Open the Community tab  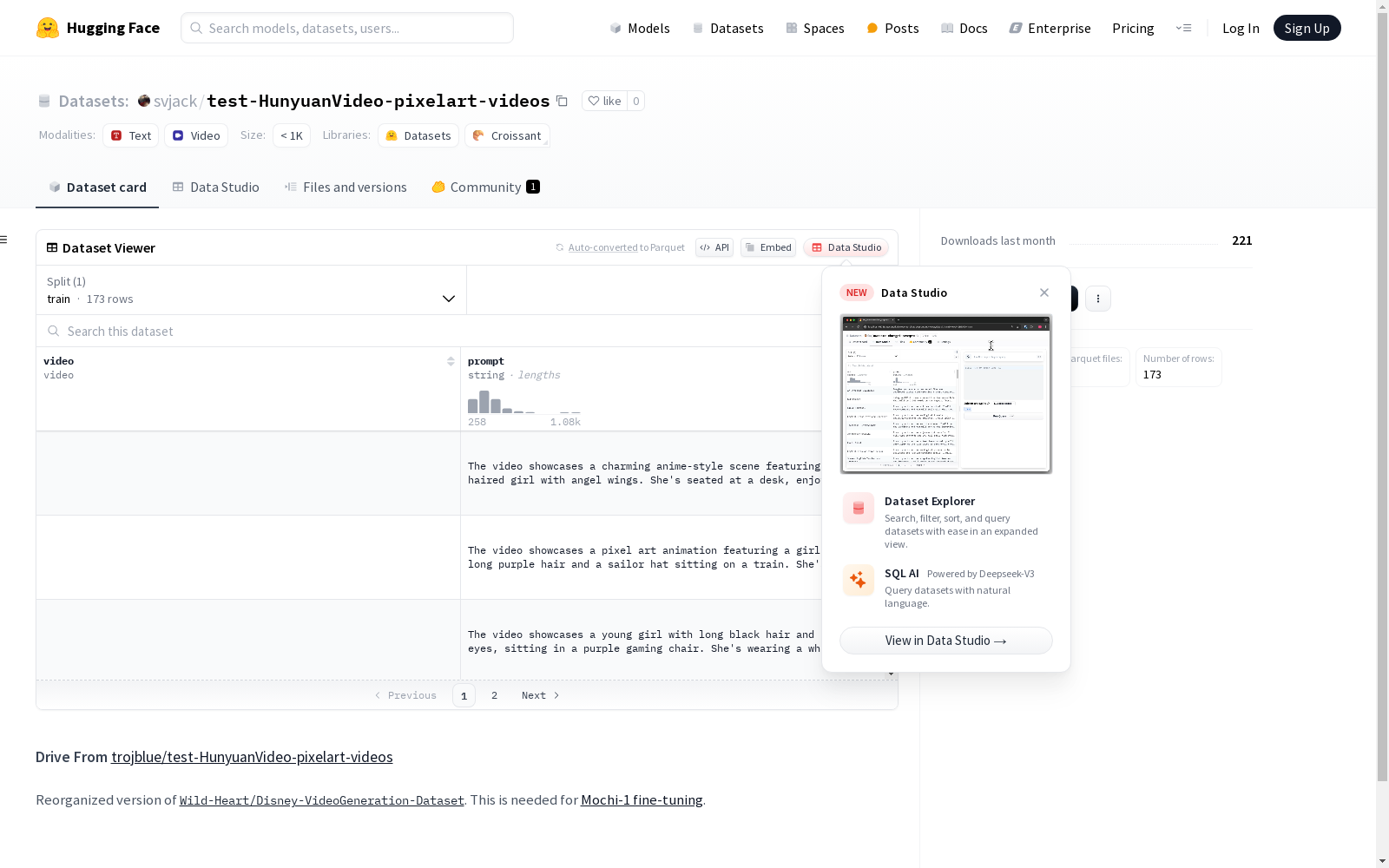point(486,187)
